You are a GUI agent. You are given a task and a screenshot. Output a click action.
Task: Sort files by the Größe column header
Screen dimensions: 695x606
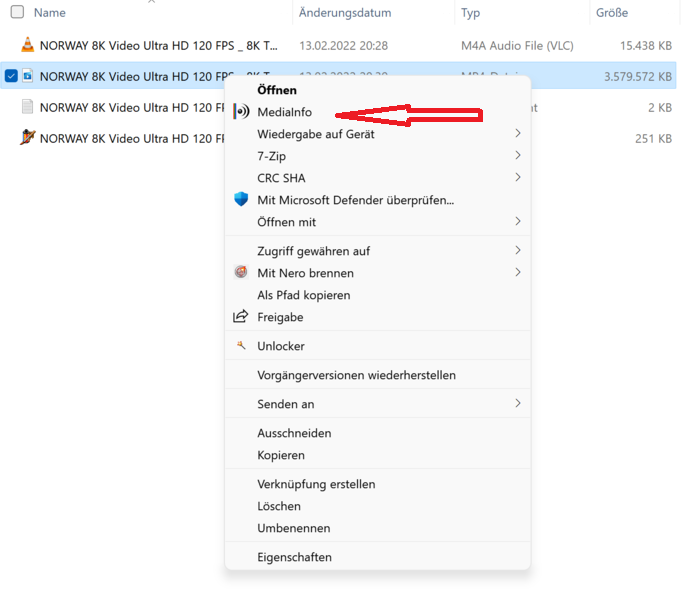tap(612, 13)
